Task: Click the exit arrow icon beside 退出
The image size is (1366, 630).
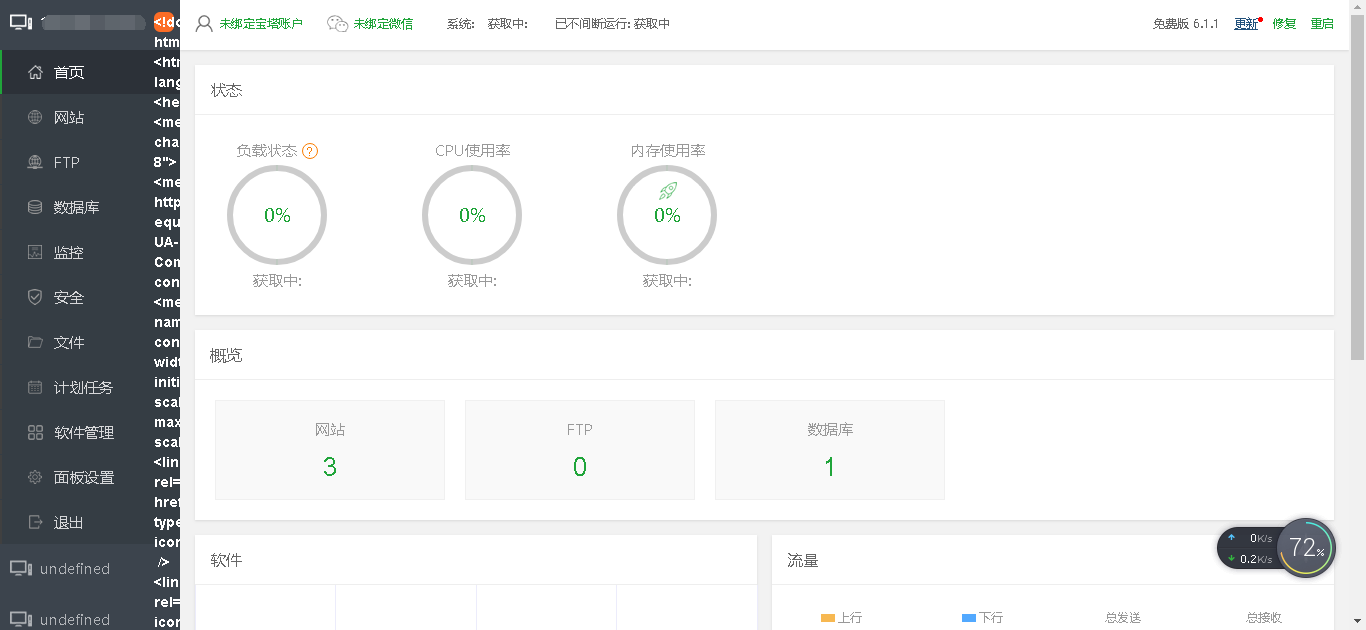Action: [x=35, y=522]
